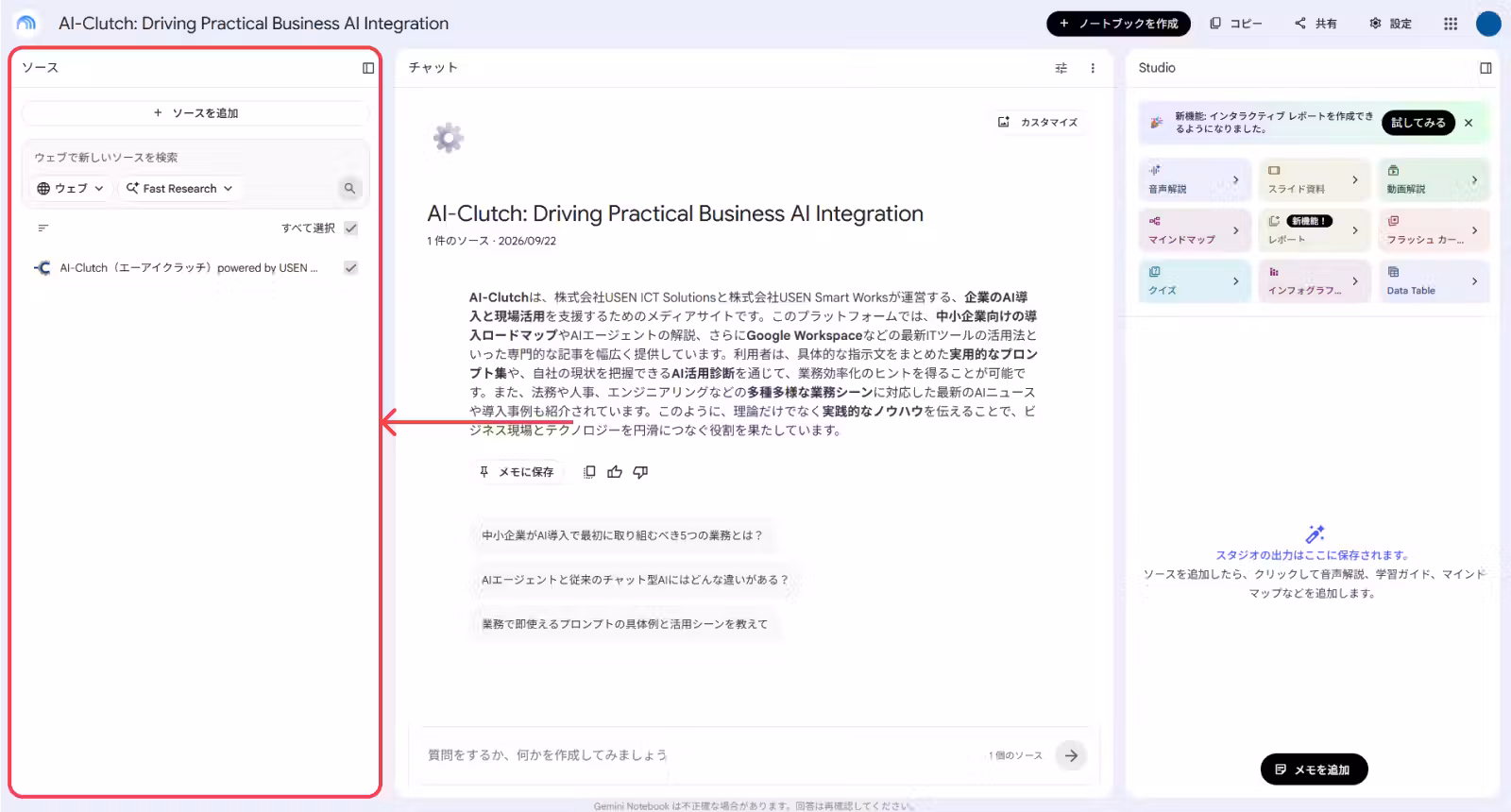Open the Fast Research mode dropdown
The image size is (1511, 812).
tap(179, 189)
